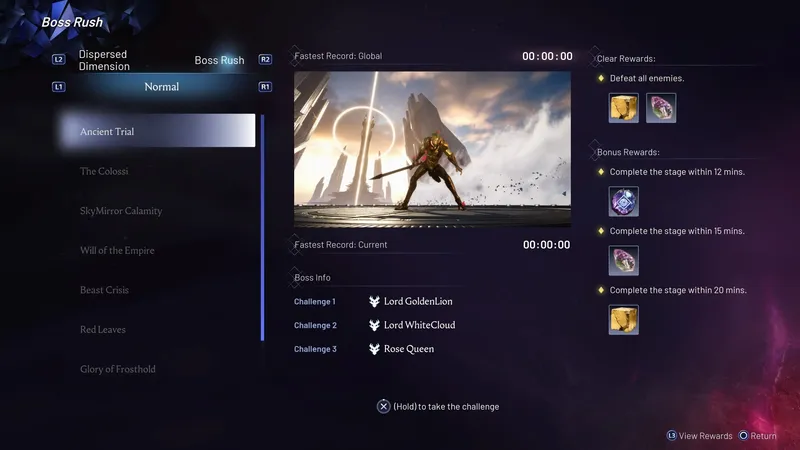Click the gold chest clear reward icon
The height and width of the screenshot is (450, 800).
pos(624,108)
